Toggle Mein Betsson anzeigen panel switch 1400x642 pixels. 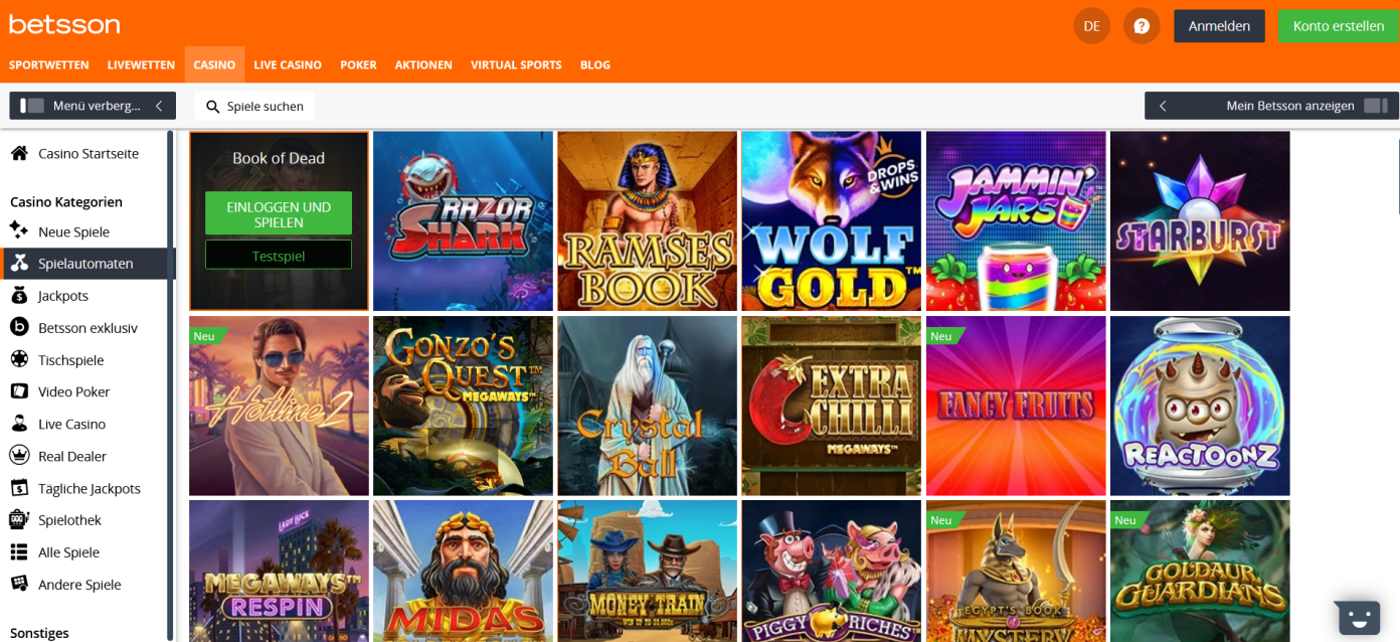[x=1376, y=106]
